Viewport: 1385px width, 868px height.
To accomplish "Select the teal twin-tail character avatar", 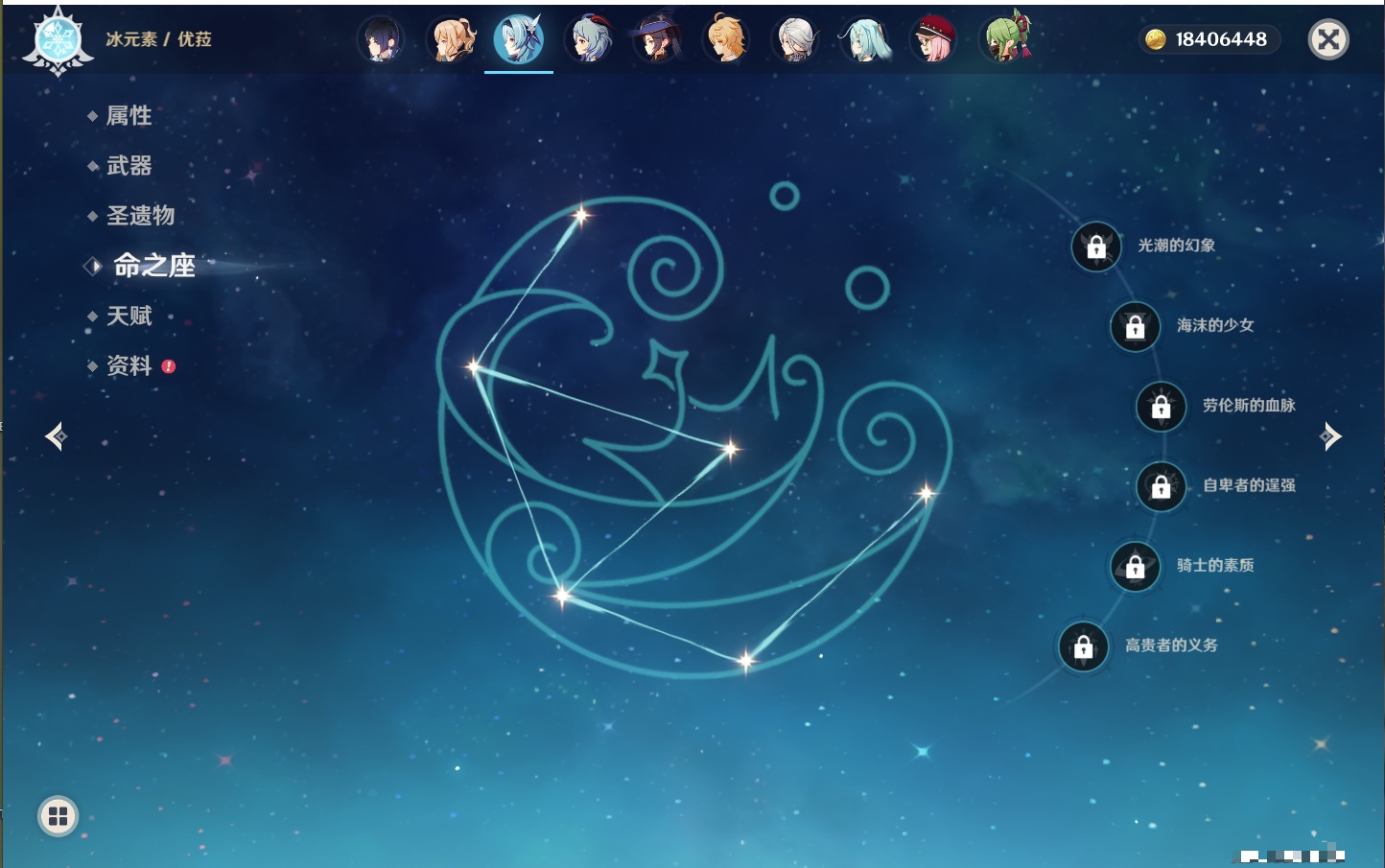I will [x=865, y=39].
